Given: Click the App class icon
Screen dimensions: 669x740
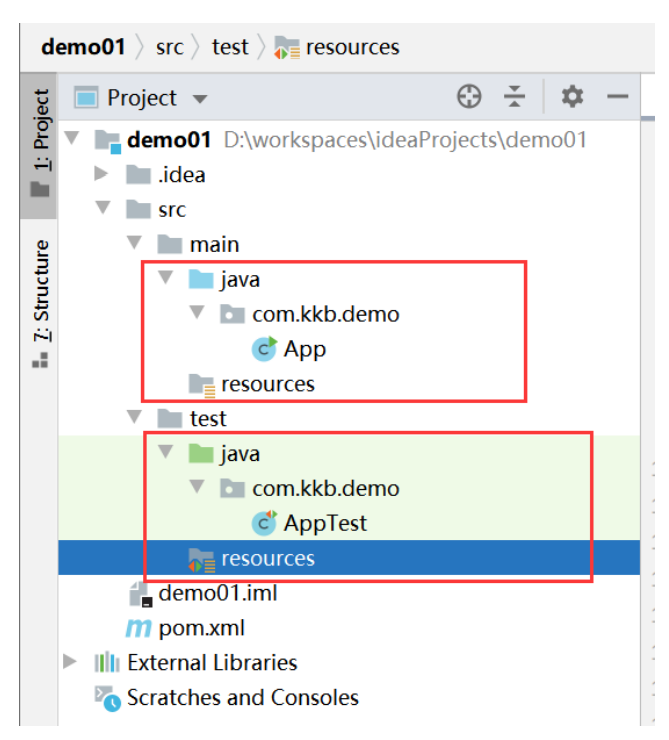Looking at the screenshot, I should pyautogui.click(x=264, y=349).
